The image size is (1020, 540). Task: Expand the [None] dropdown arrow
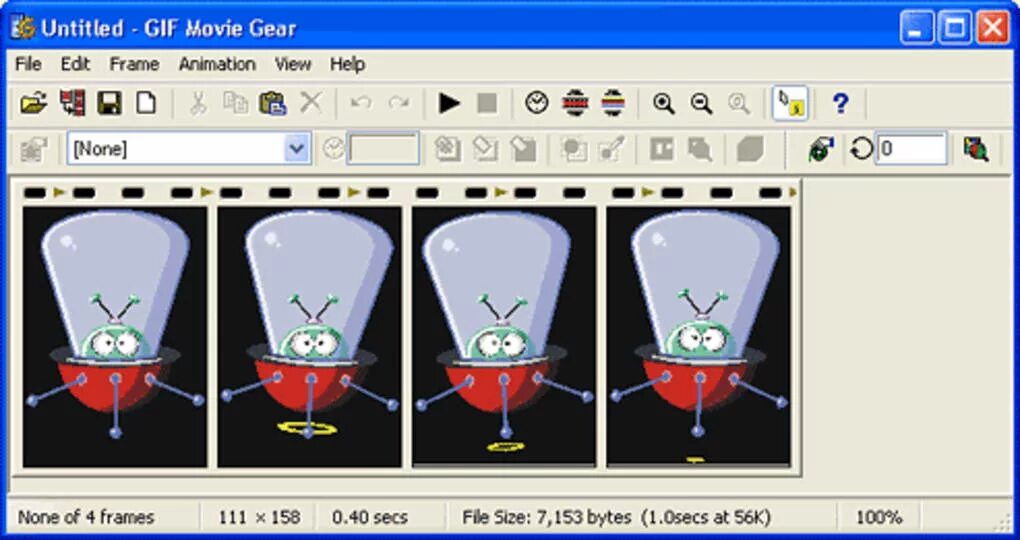tap(297, 149)
